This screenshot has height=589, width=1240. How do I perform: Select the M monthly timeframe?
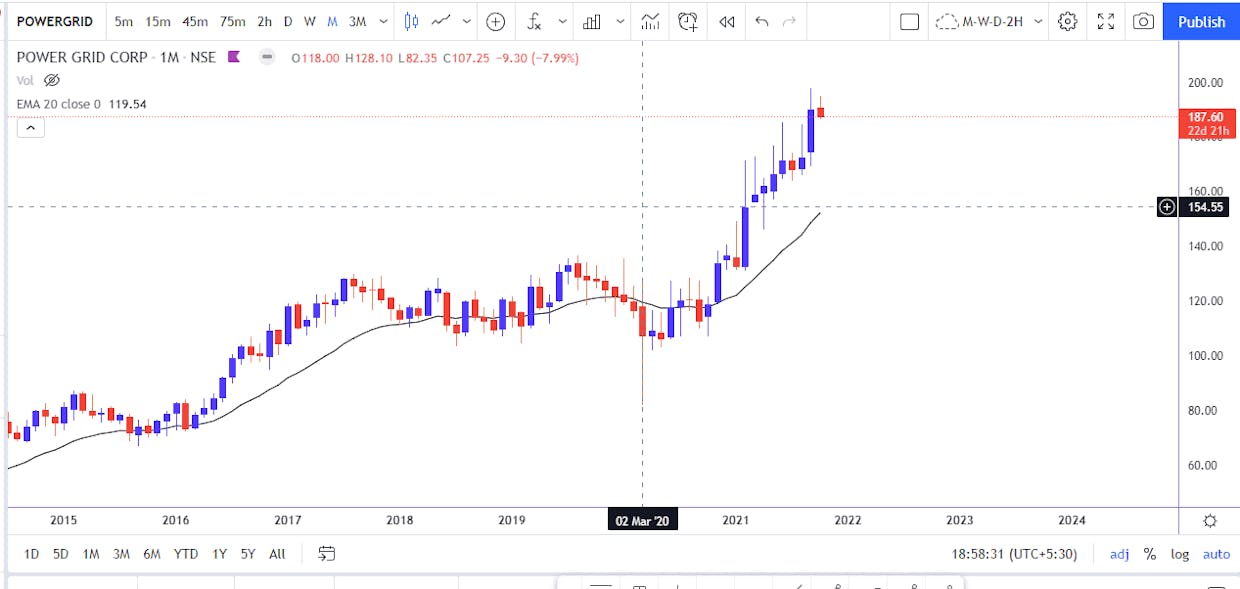click(x=332, y=21)
